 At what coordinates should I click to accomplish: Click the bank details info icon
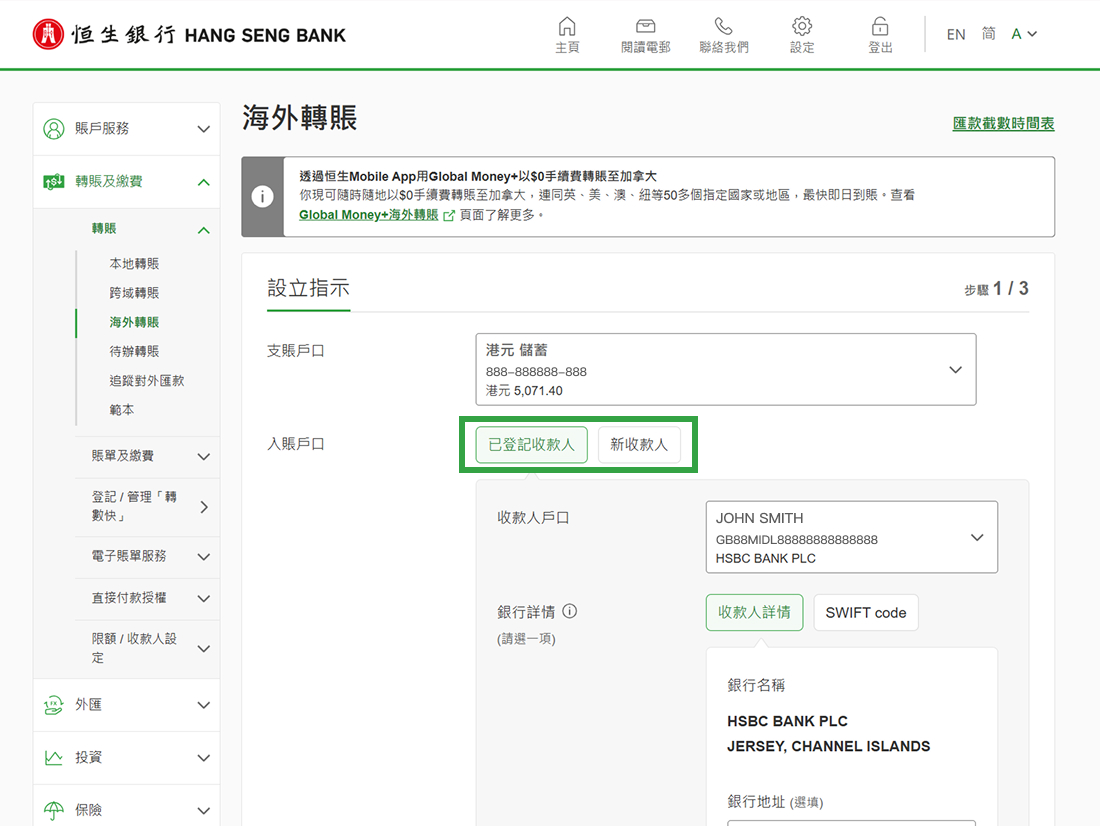point(570,611)
